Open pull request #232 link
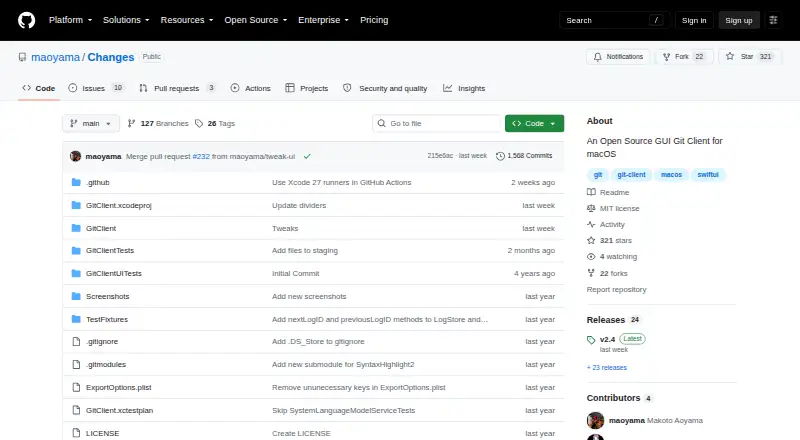800x440 pixels. [x=201, y=156]
